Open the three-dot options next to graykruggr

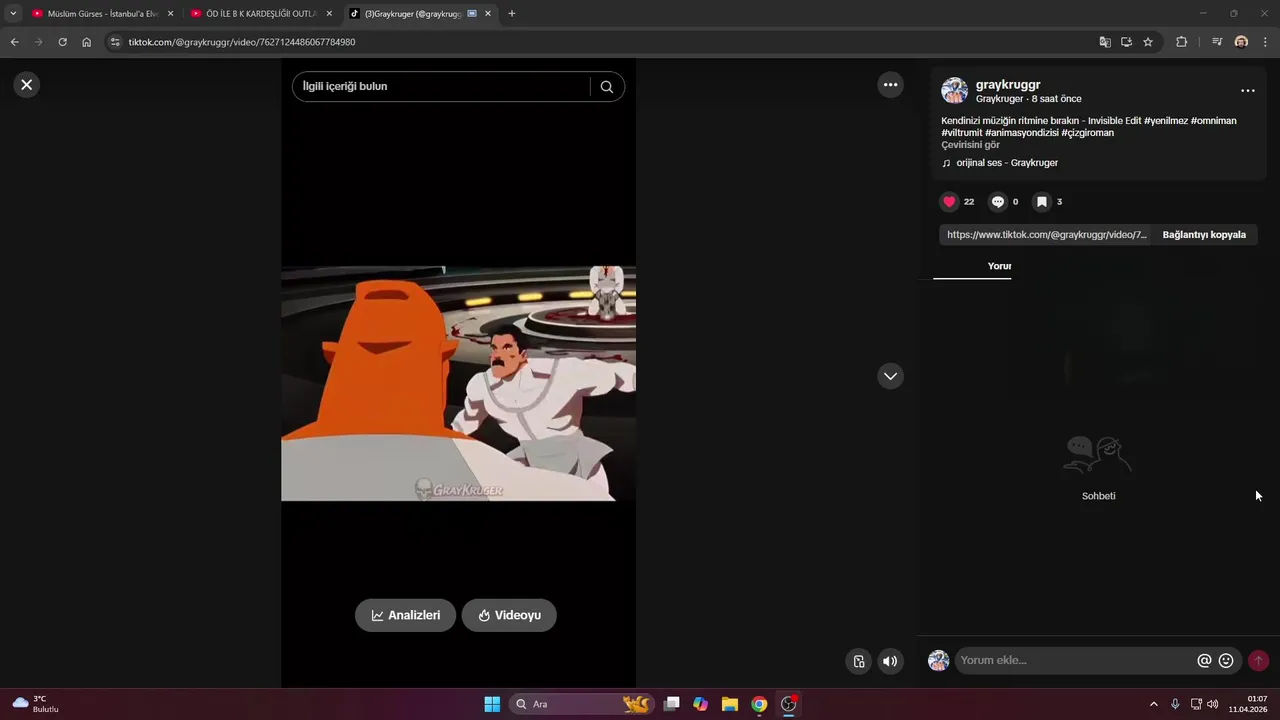(1247, 90)
